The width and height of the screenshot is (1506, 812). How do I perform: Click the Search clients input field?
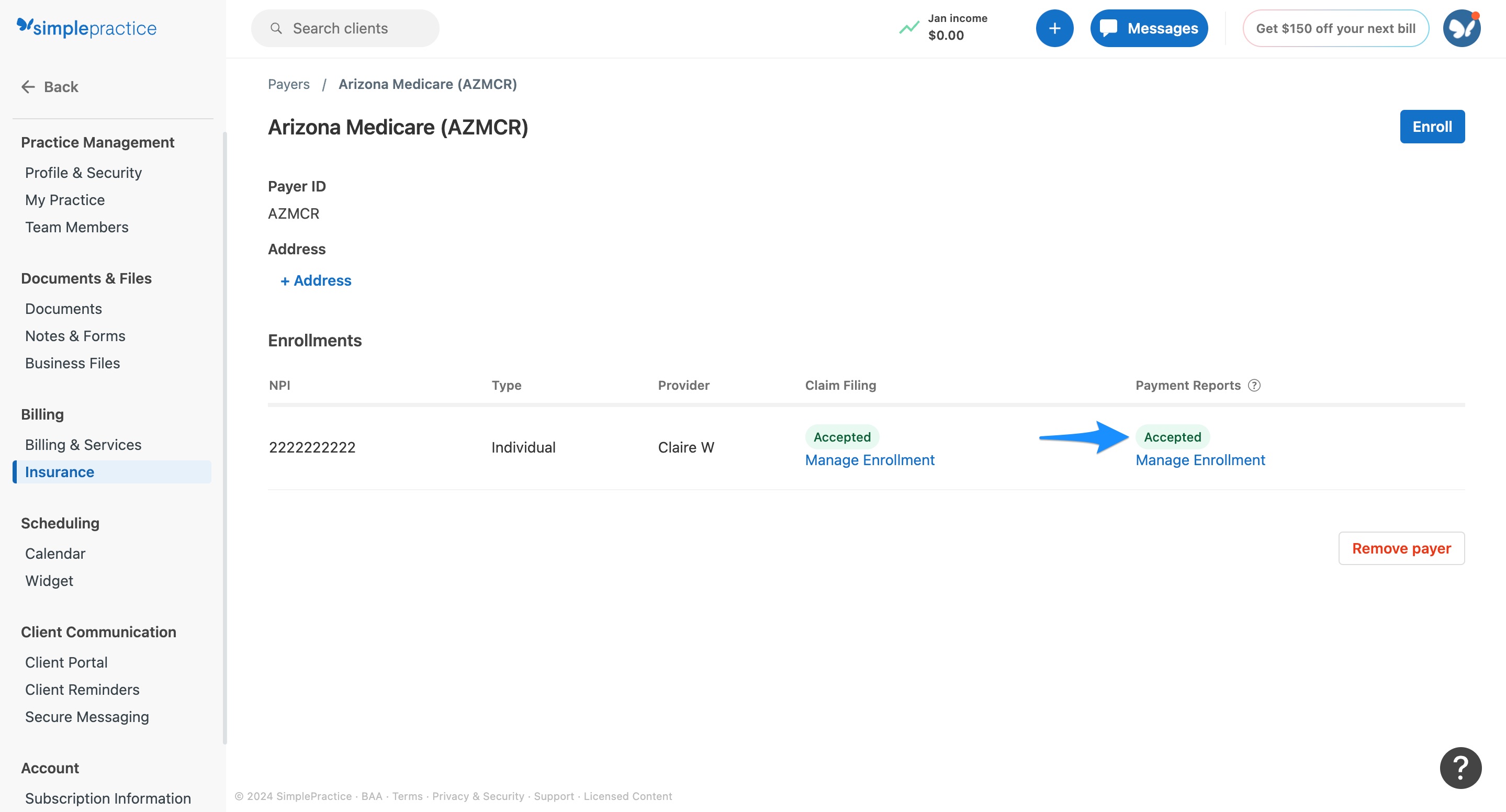345,28
